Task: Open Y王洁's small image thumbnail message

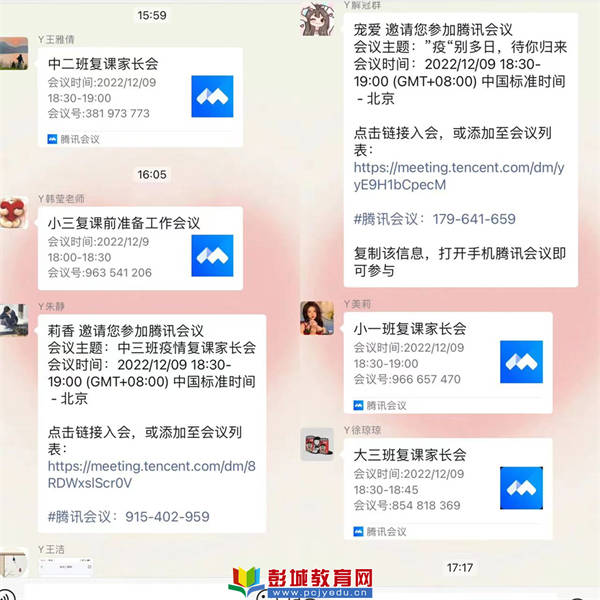Action: coord(66,566)
